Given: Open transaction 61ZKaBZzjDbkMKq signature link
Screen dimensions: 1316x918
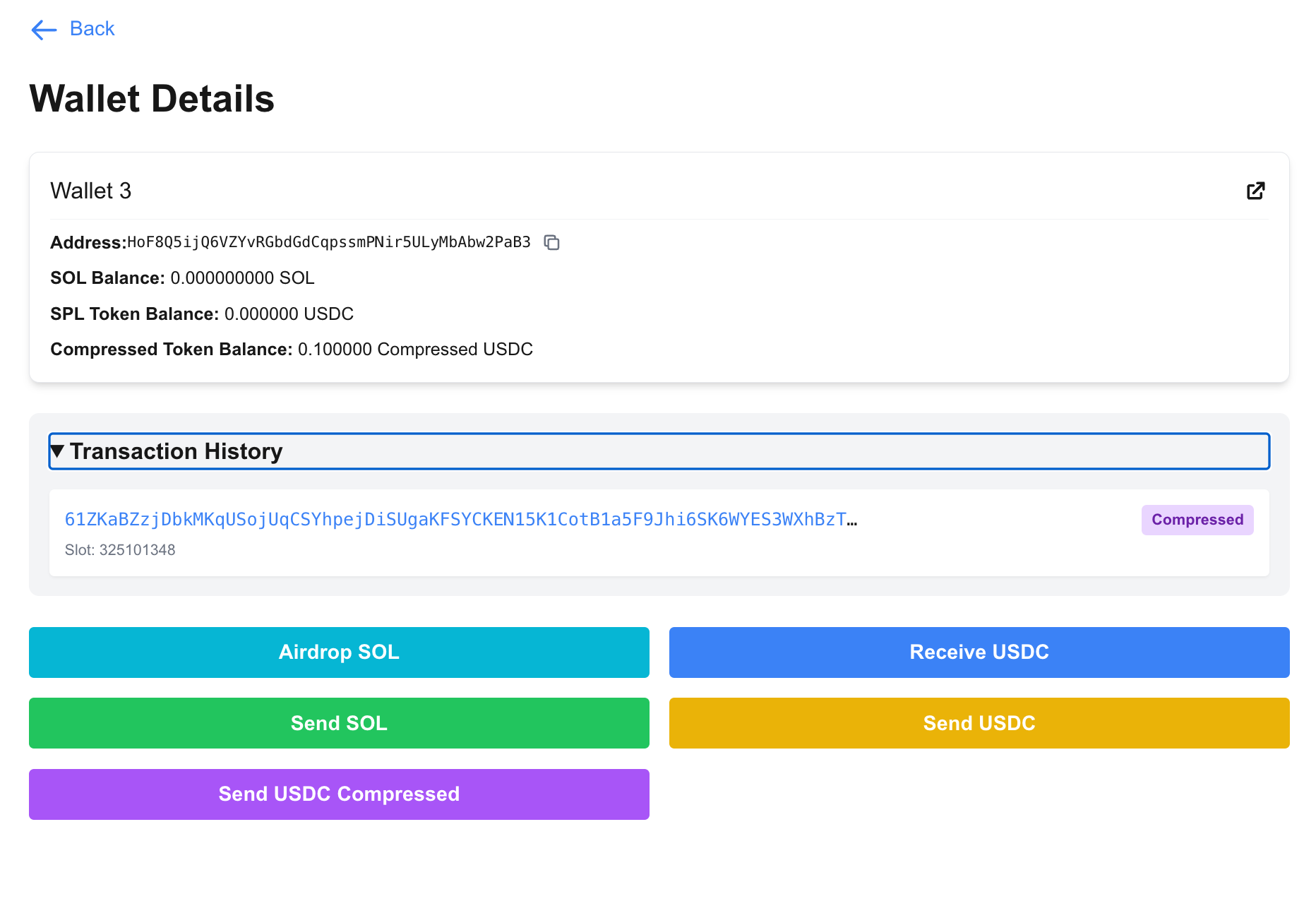Looking at the screenshot, I should pos(461,520).
